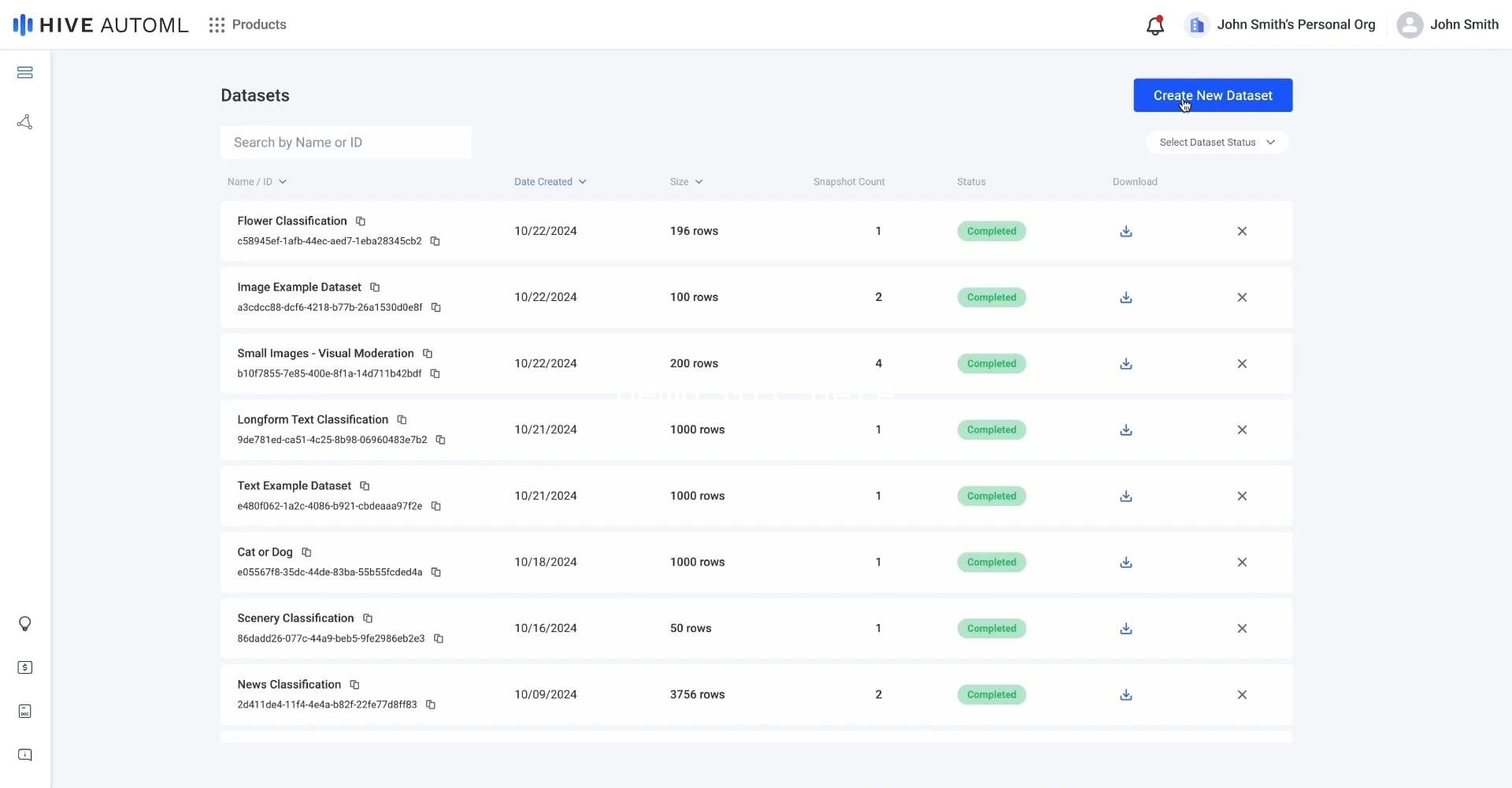Delete the Text Example Dataset row

tap(1242, 496)
